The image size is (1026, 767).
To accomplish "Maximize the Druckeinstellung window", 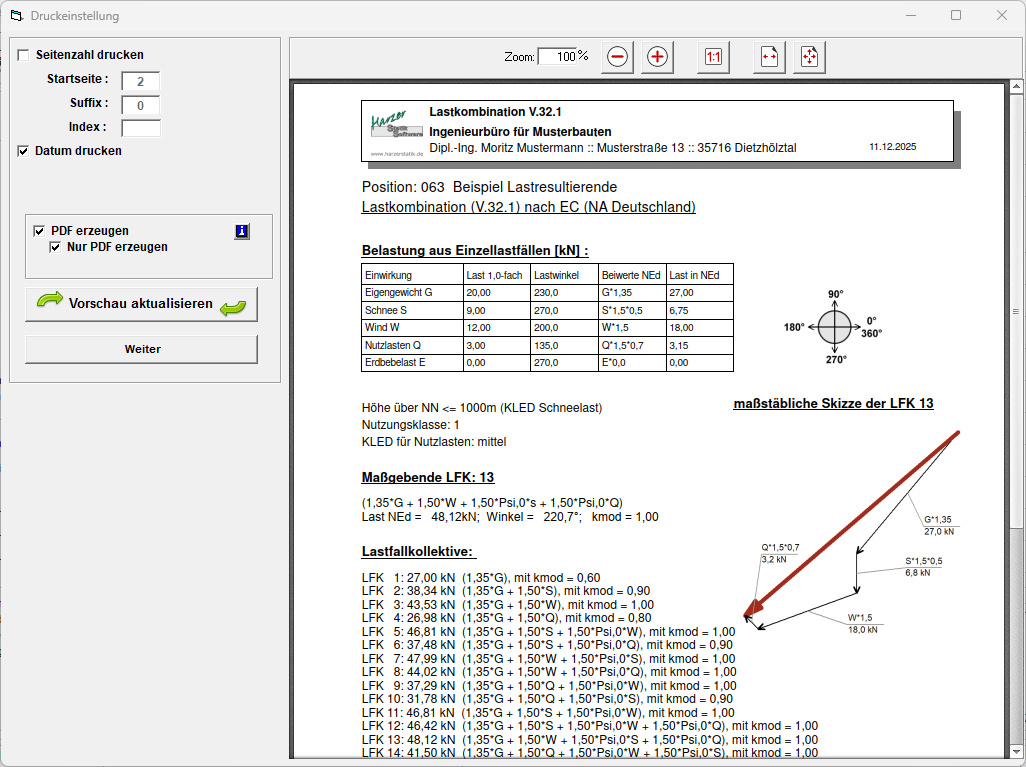I will [x=956, y=16].
